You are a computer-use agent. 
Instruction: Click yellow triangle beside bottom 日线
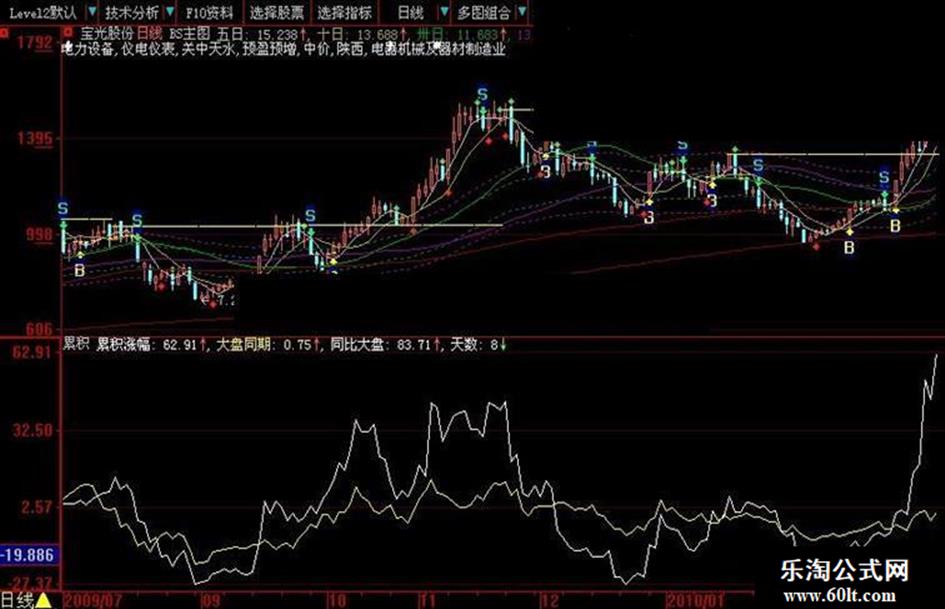click(x=43, y=601)
